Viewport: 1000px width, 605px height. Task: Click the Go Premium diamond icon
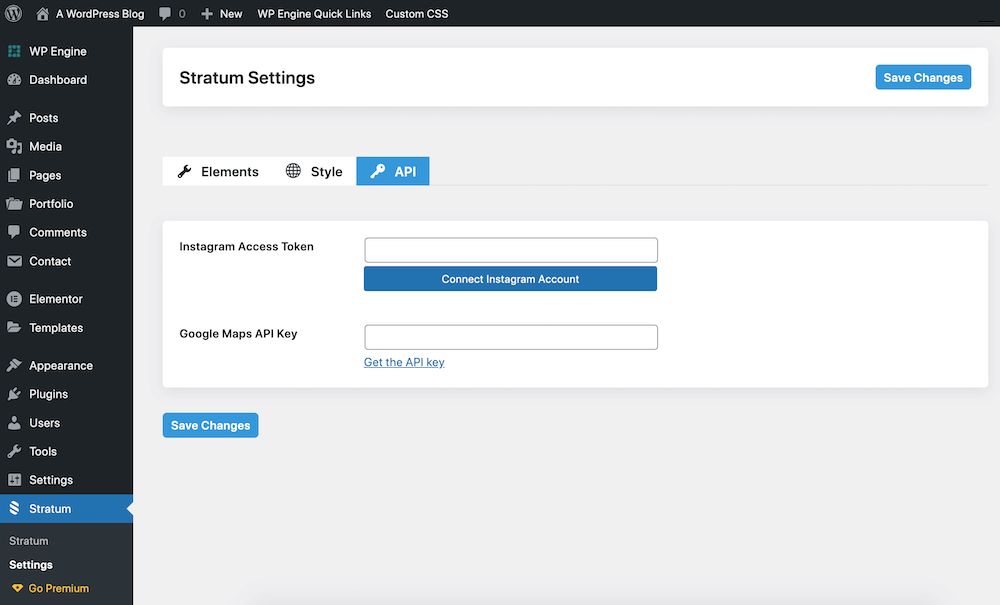pyautogui.click(x=17, y=589)
